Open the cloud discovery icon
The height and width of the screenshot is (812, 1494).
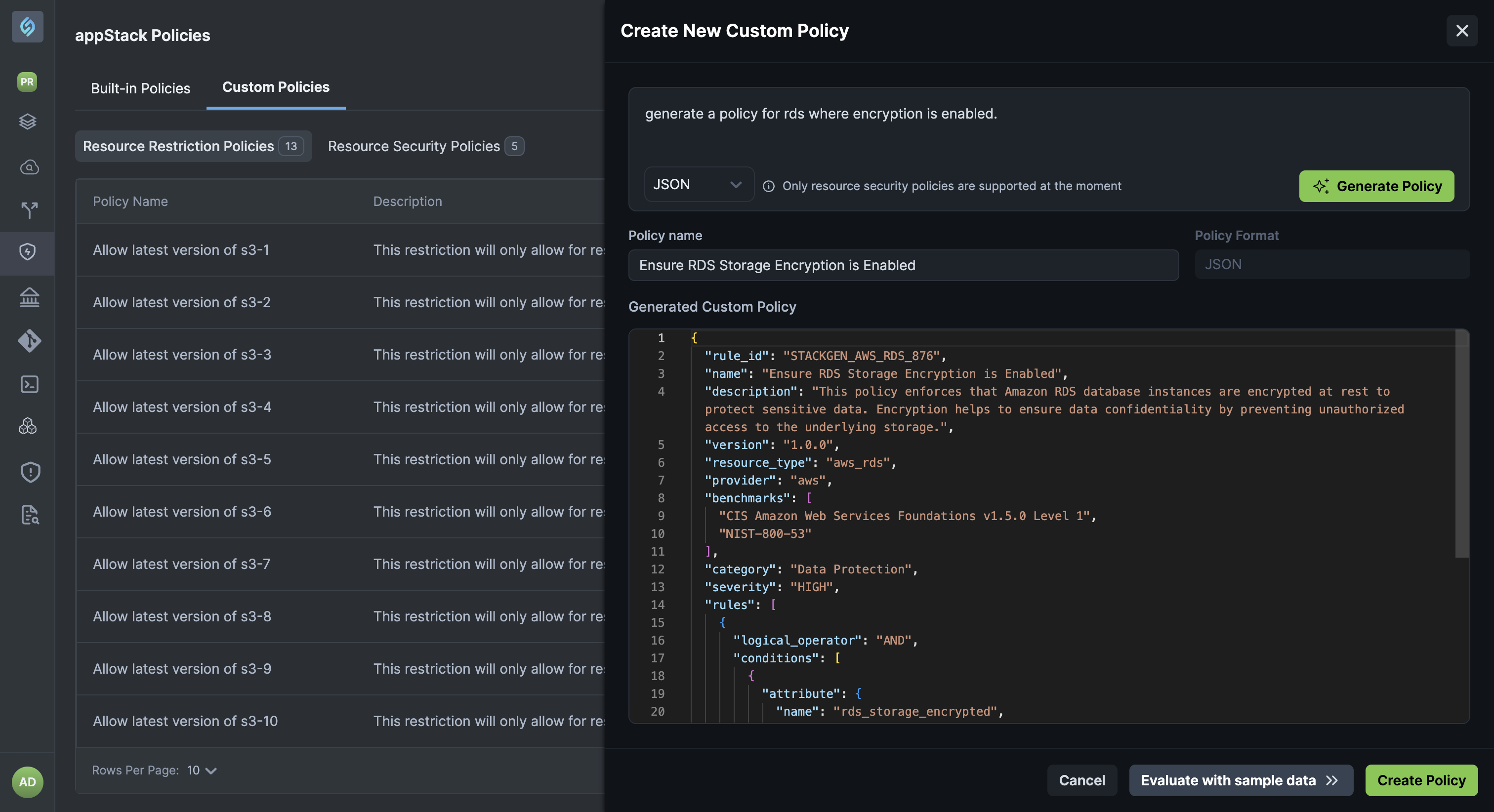27,167
